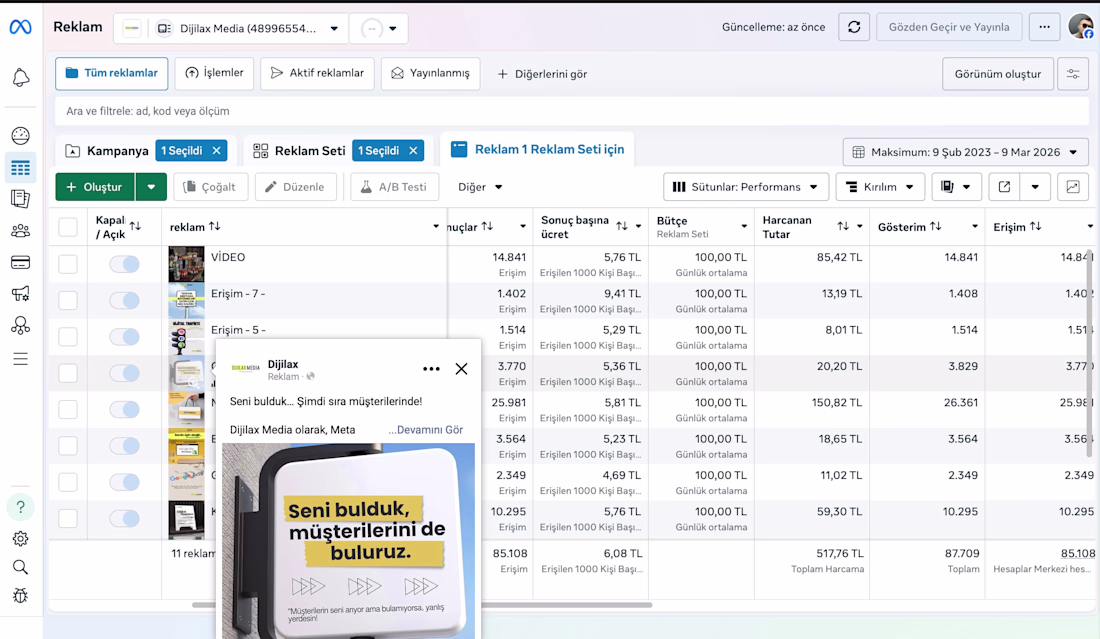
Task: Toggle switch in the 59,30 TL row
Action: tap(124, 518)
